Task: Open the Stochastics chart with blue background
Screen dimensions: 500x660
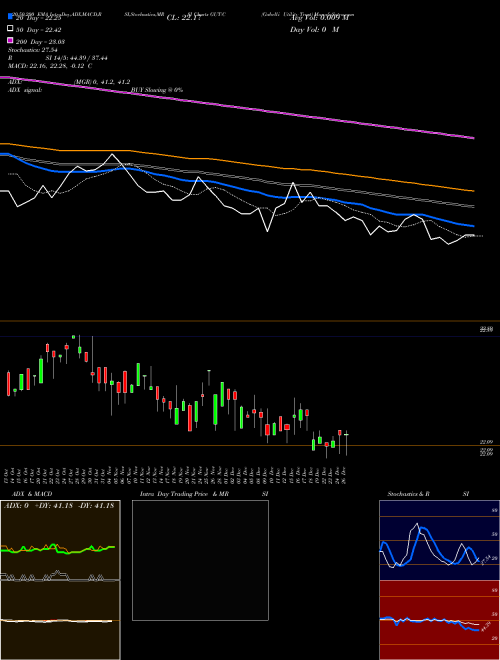Action: (439, 540)
